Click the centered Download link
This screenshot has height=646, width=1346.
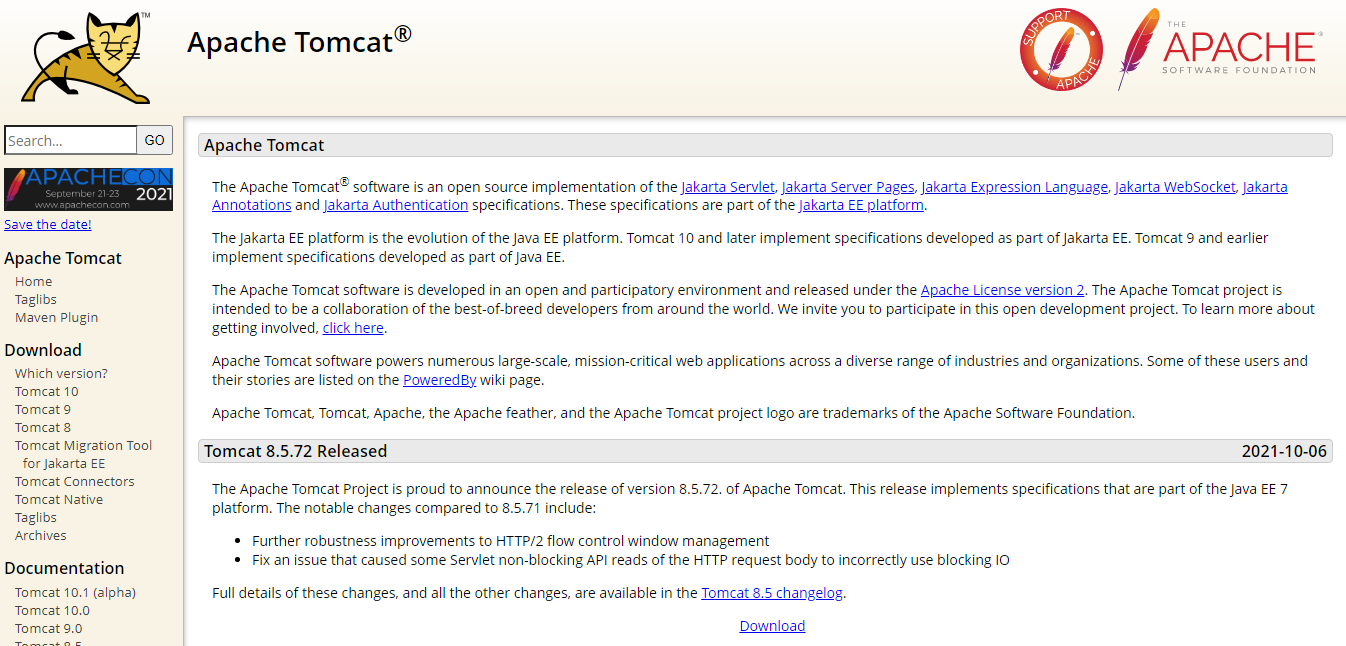[772, 626]
